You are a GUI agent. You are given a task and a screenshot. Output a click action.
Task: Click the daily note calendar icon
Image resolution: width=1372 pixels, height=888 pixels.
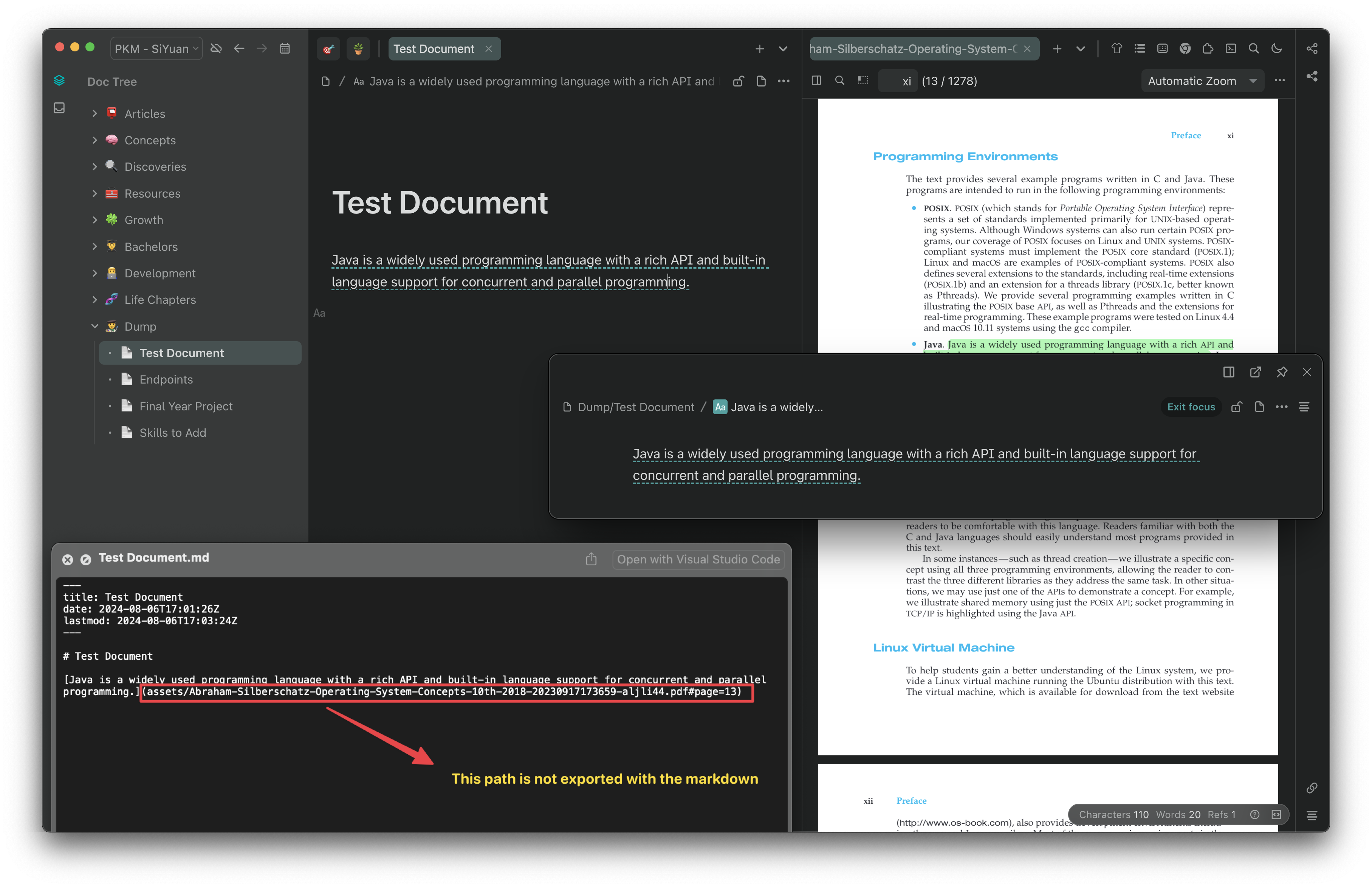285,48
